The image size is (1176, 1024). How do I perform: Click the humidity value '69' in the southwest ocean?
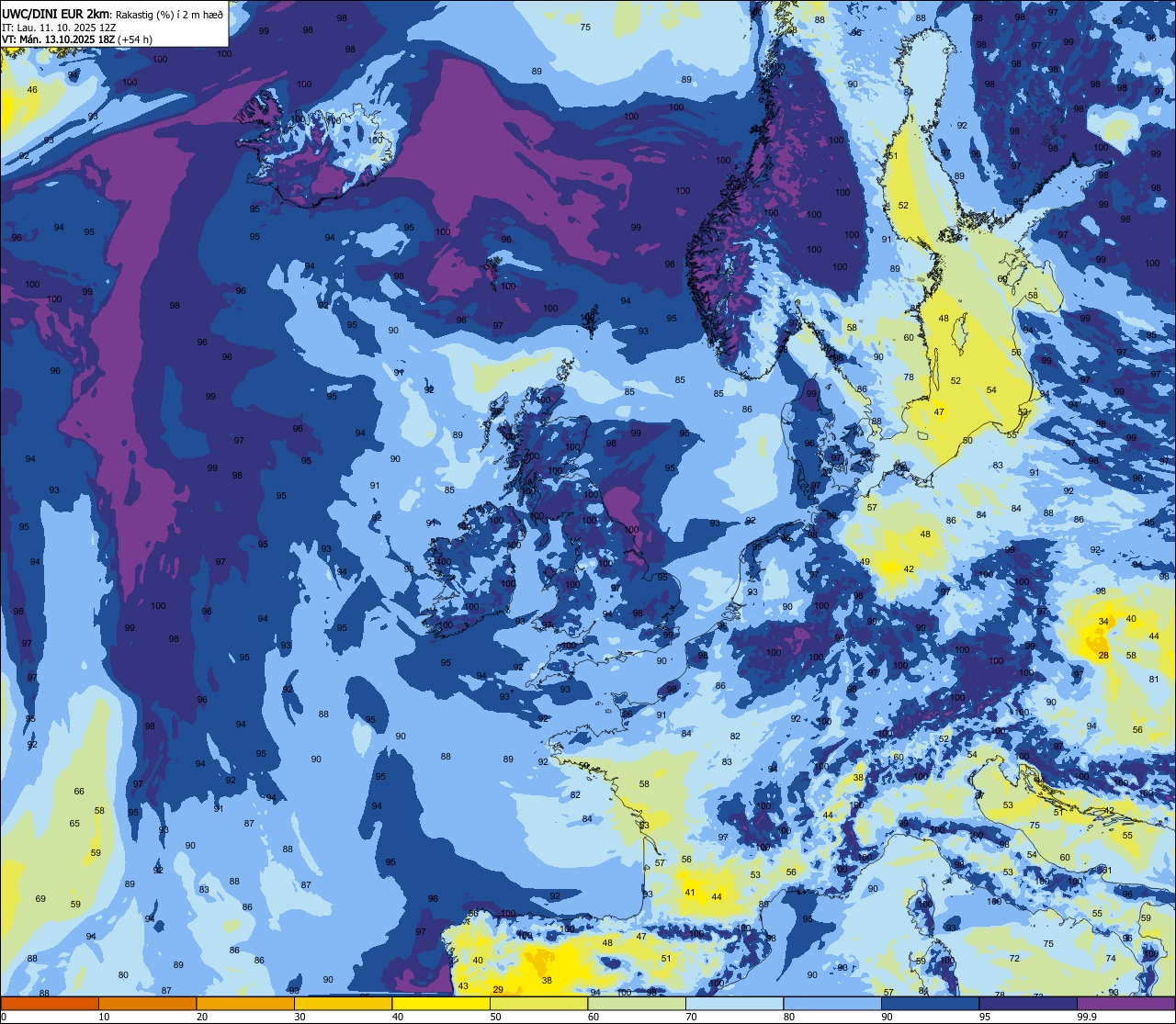click(40, 898)
